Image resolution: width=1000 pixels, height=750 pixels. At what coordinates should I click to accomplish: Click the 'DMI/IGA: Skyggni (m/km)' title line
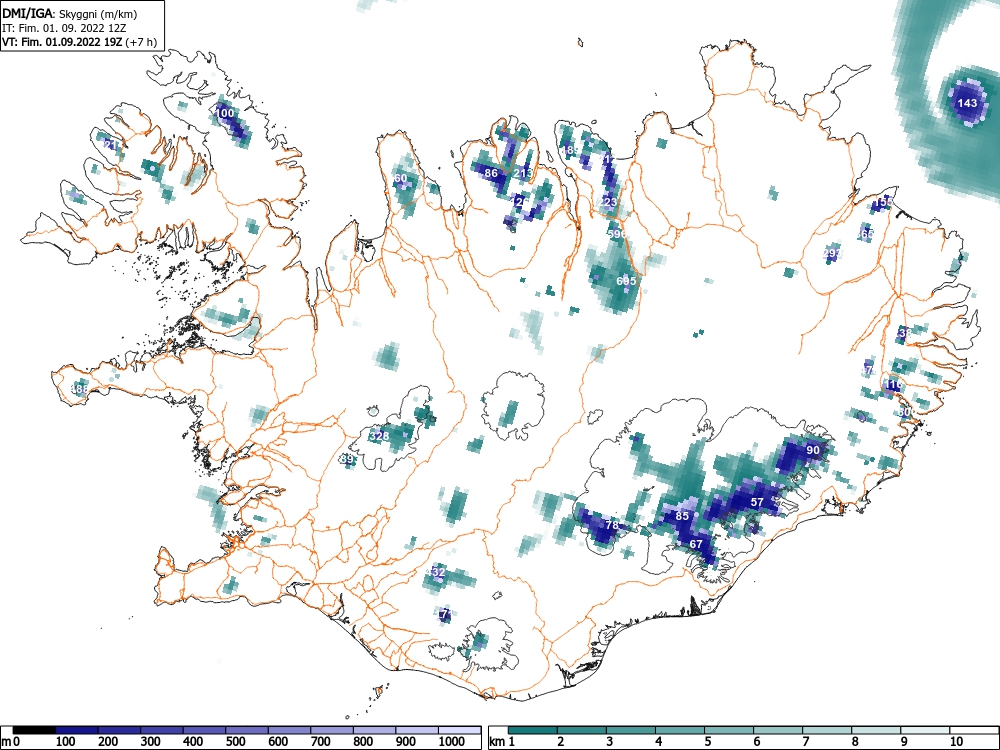70,14
